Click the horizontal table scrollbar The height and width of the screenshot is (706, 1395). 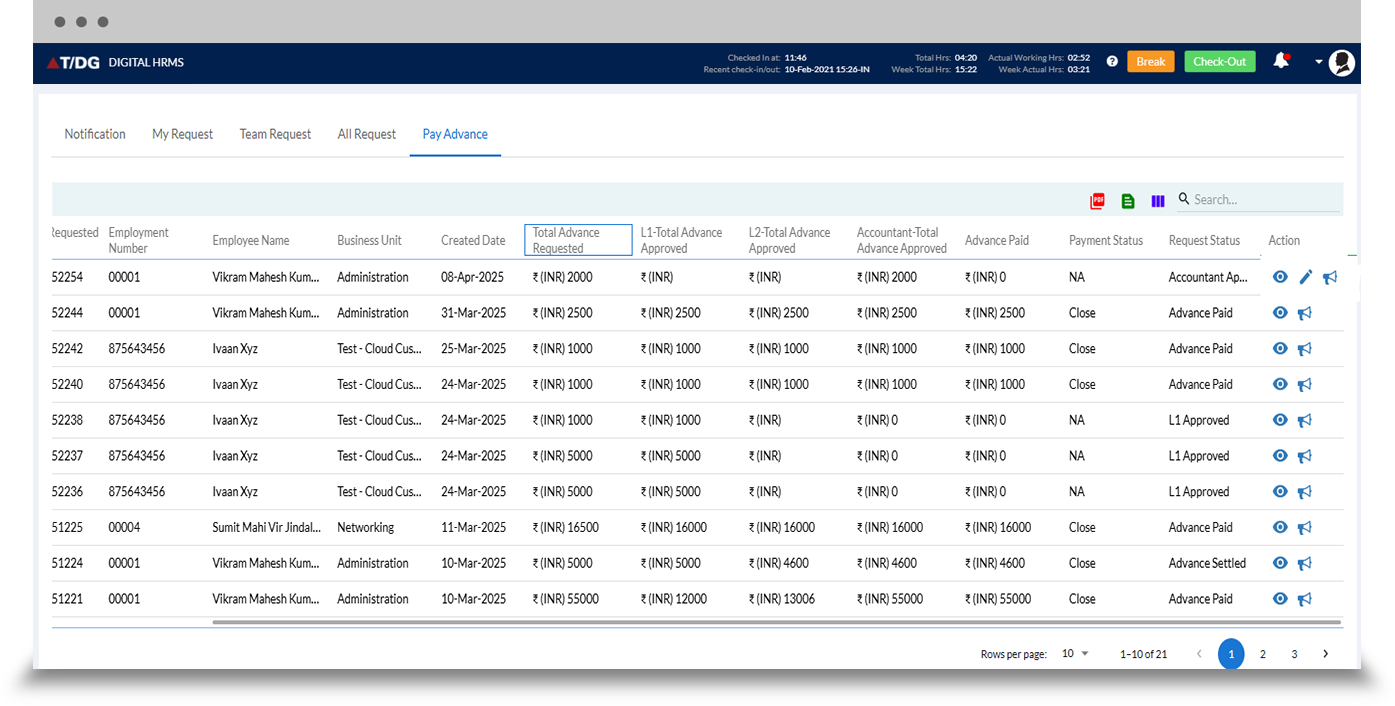776,622
